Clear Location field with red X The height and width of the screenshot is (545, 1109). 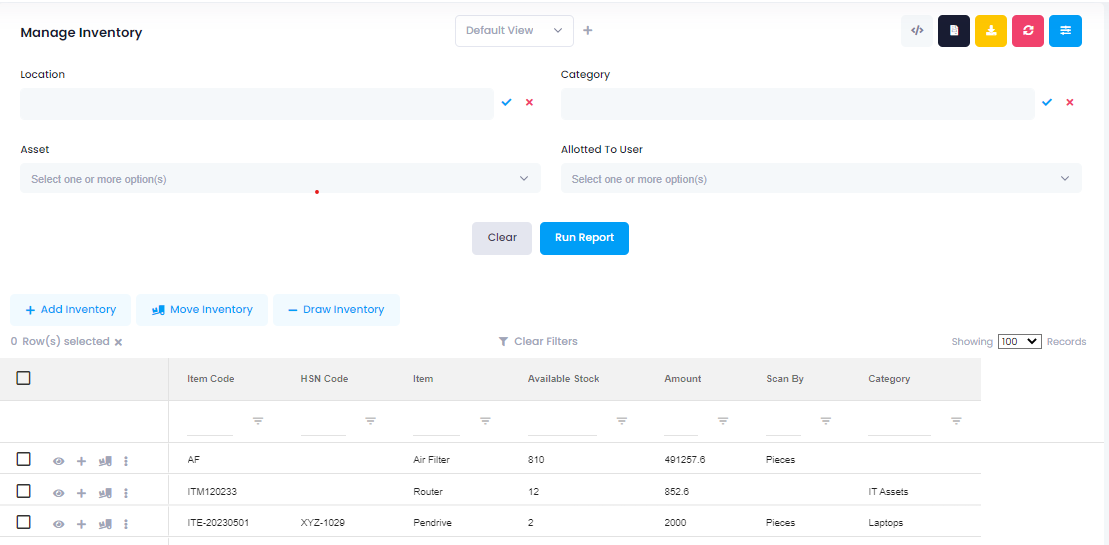tap(529, 102)
